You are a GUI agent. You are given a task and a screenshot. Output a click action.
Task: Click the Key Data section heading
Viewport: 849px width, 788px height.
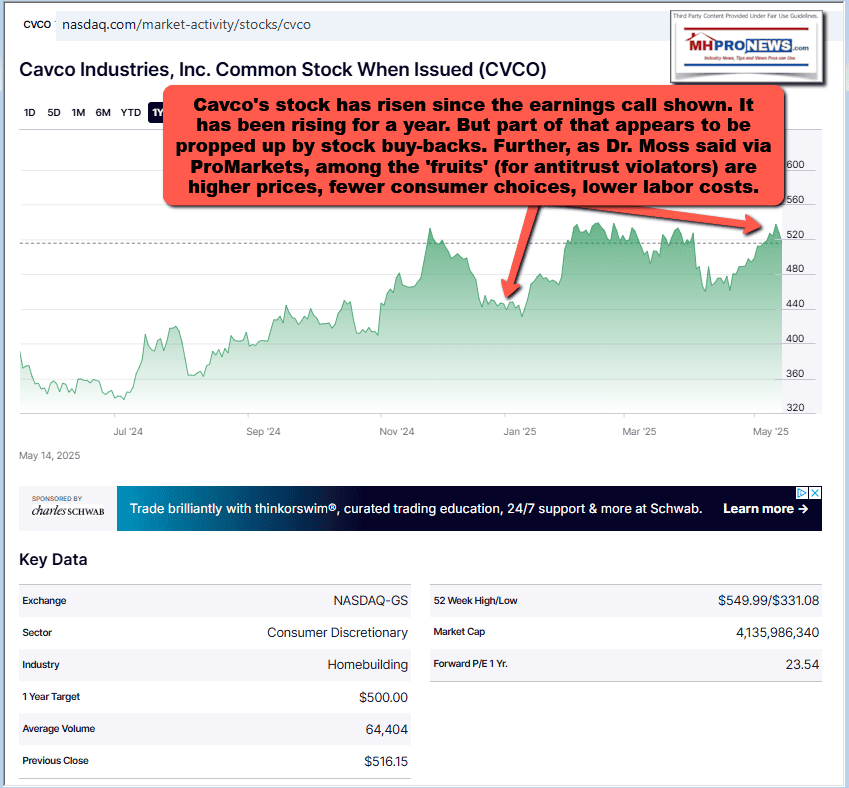coord(53,559)
